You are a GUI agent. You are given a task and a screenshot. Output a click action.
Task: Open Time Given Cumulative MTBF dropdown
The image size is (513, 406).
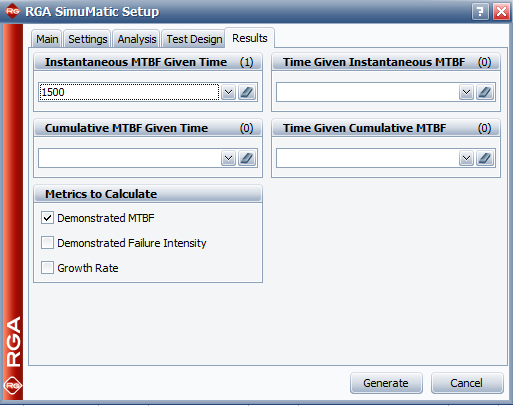[466, 158]
